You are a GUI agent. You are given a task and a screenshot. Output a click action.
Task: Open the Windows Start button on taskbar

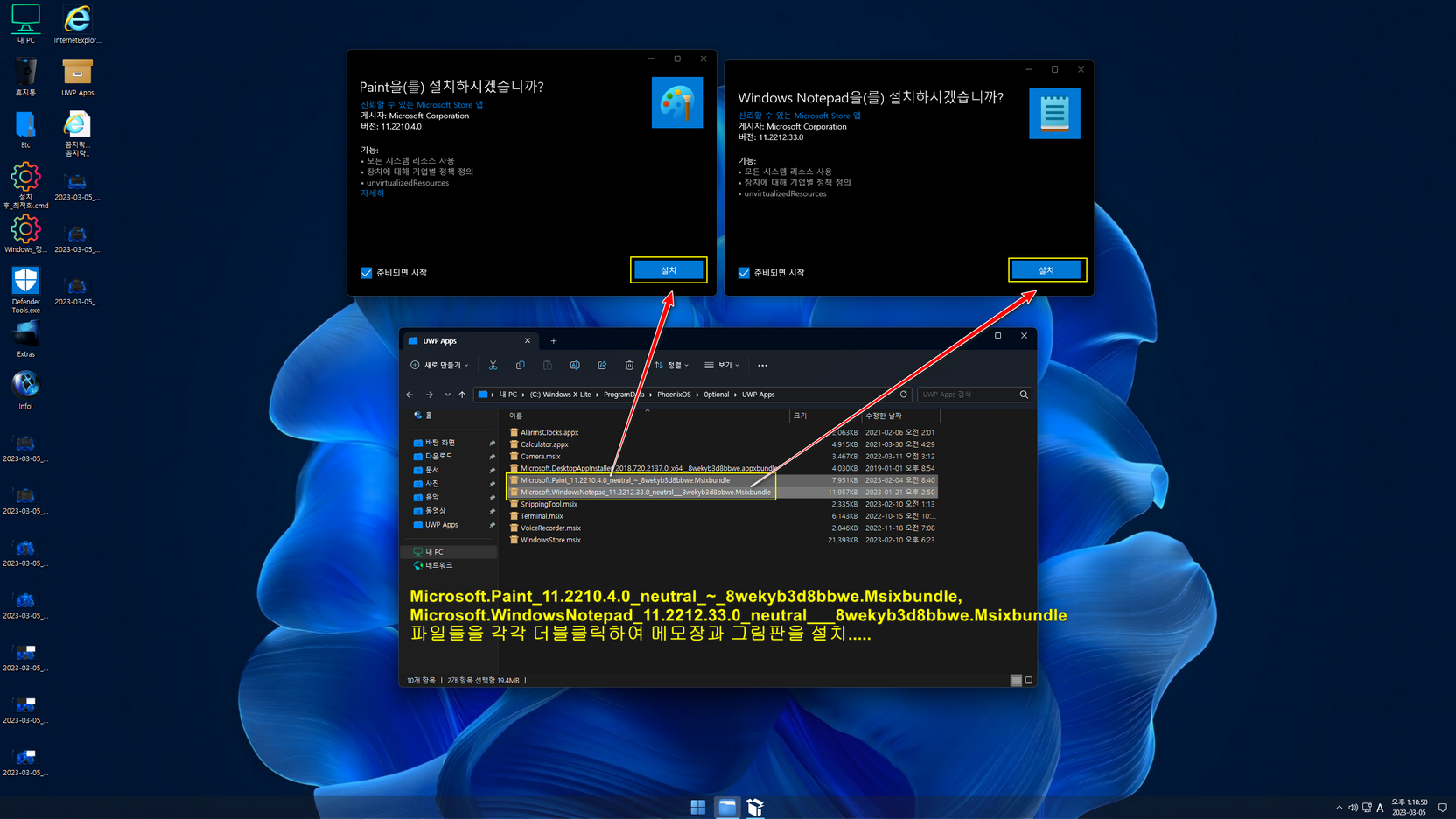[697, 807]
